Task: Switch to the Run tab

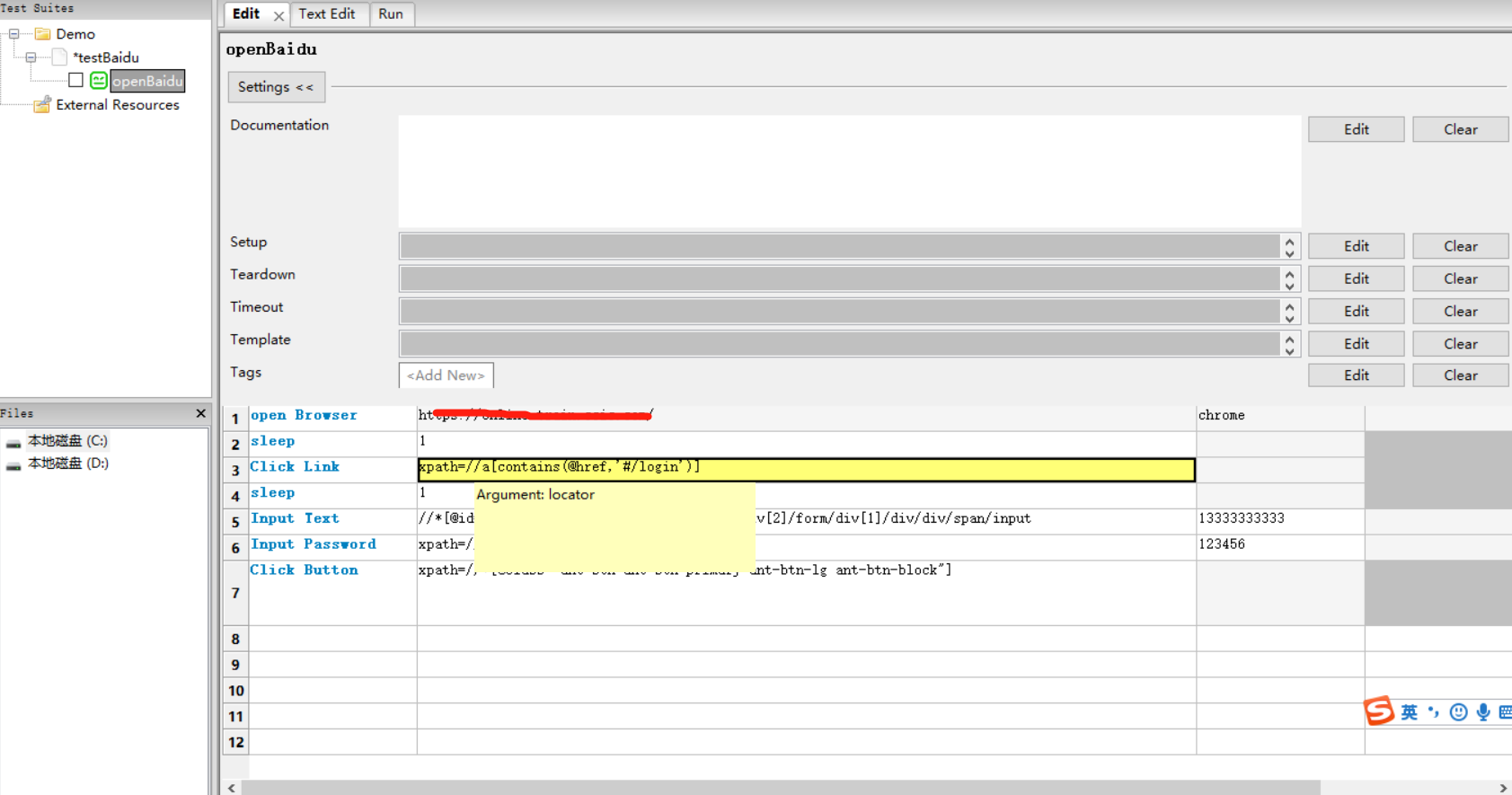Action: [x=391, y=14]
